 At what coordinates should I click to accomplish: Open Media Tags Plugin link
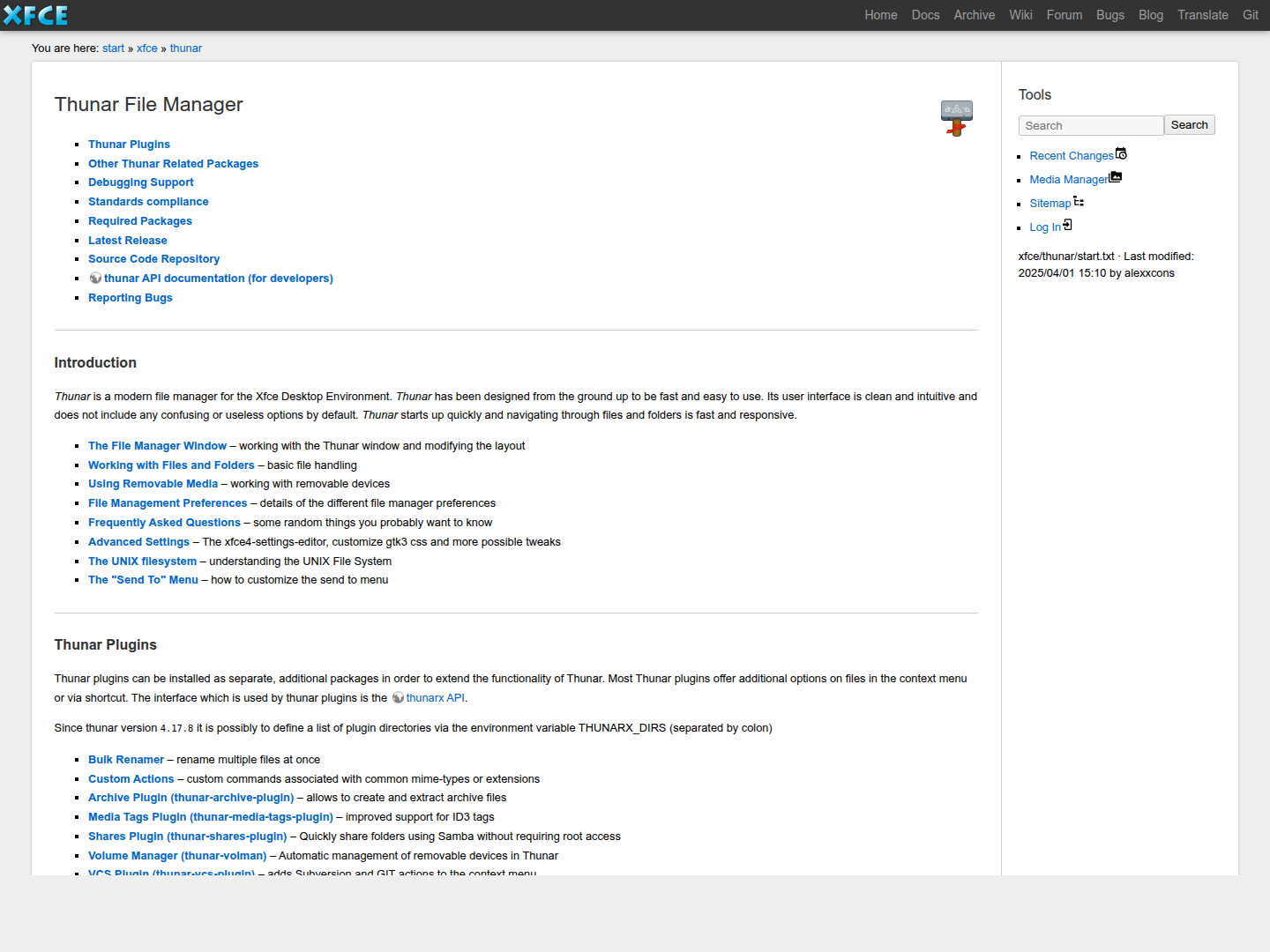click(211, 817)
